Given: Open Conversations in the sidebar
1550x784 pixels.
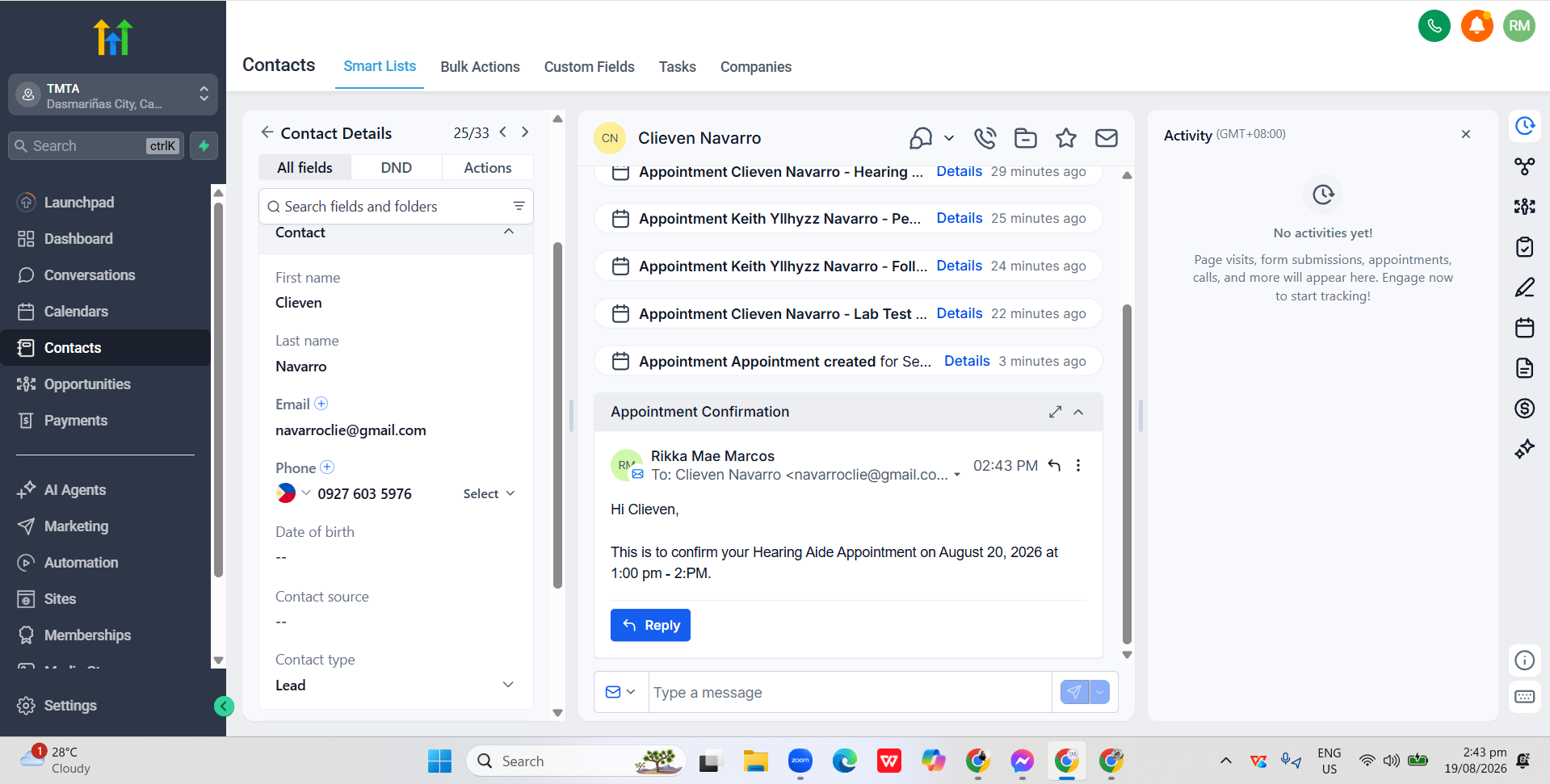Looking at the screenshot, I should coord(89,275).
